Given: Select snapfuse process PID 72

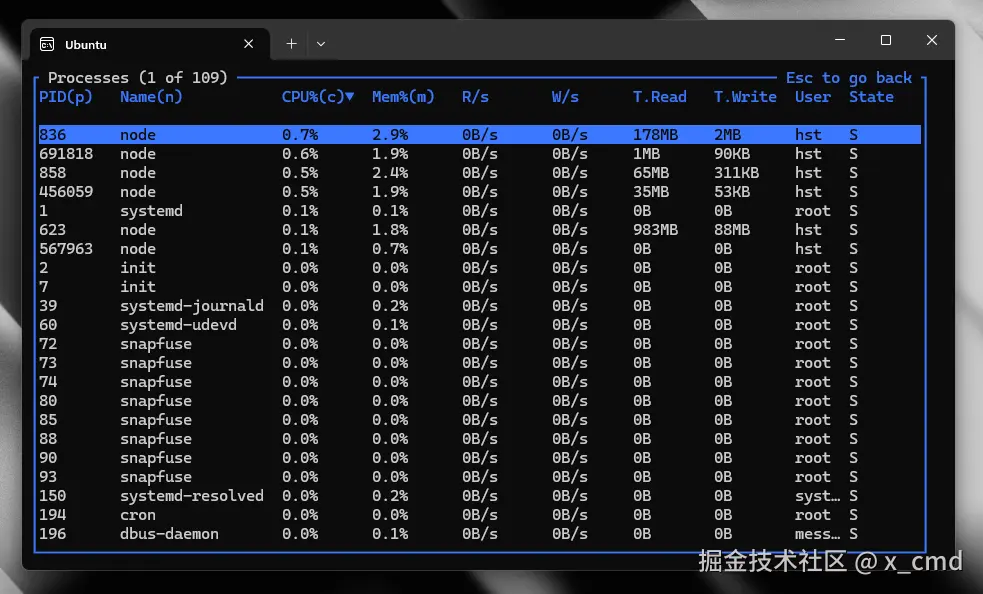Looking at the screenshot, I should coord(480,344).
